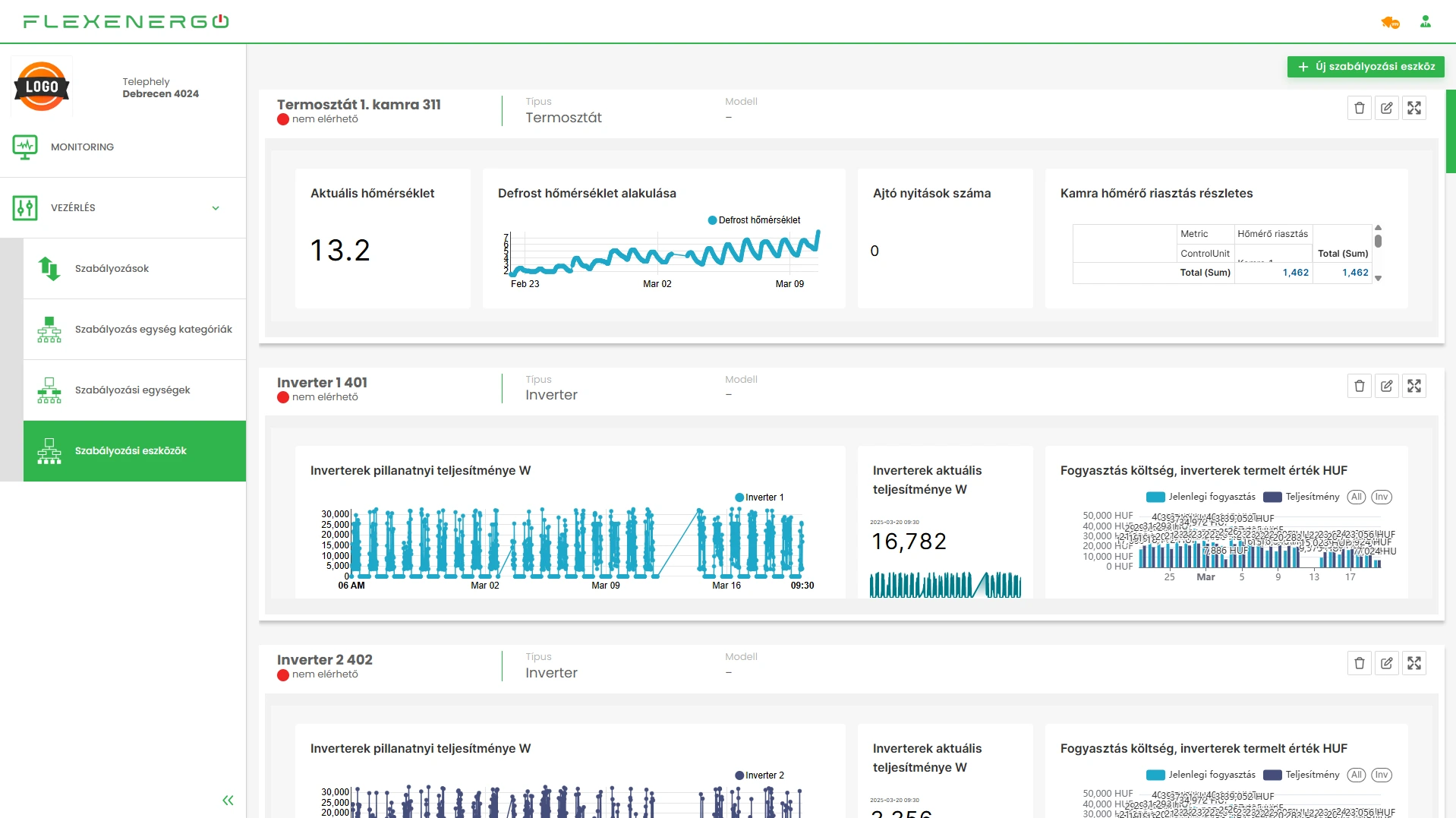The width and height of the screenshot is (1456, 818).
Task: Expand the Vezérlés menu chevron
Action: 216,208
